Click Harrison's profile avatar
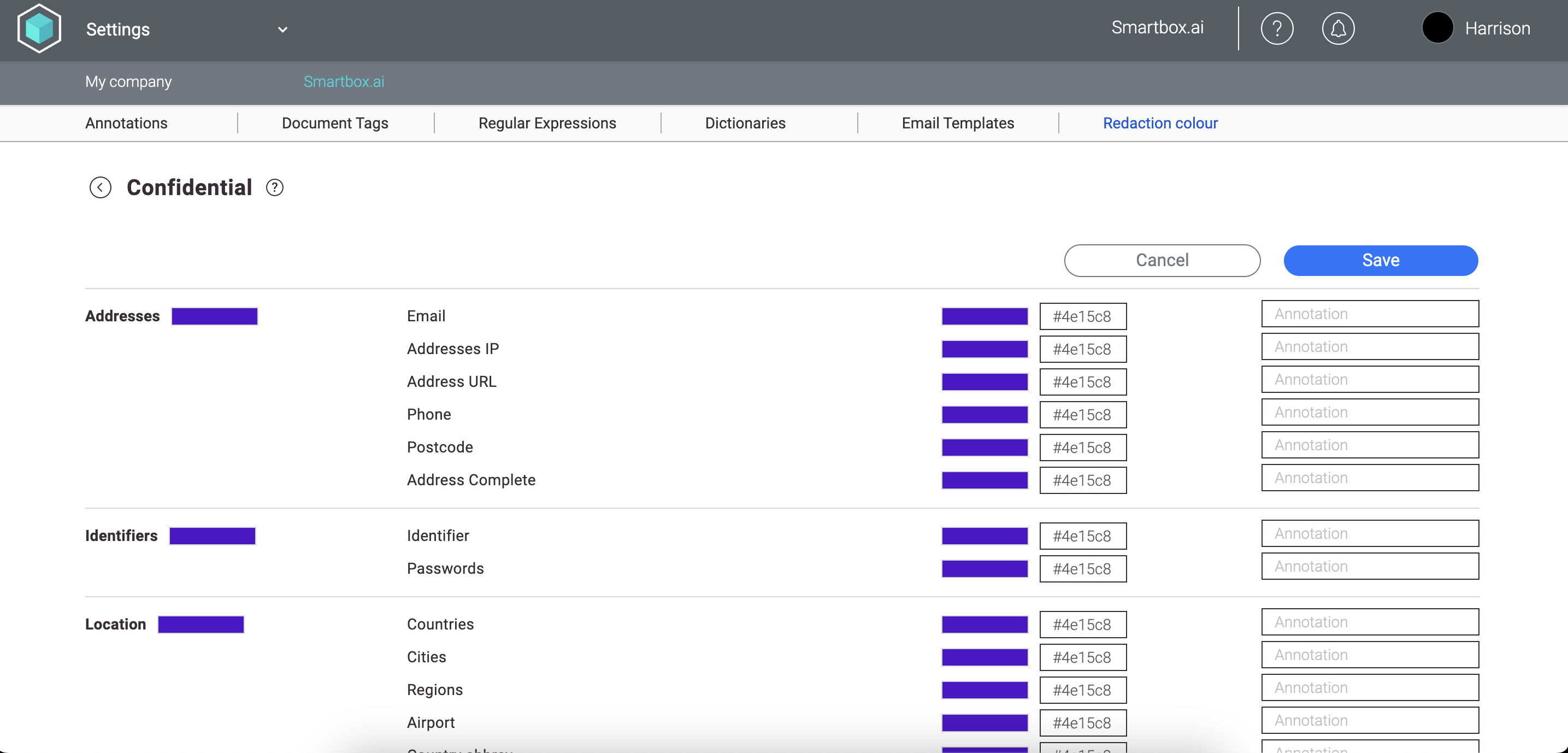 [x=1437, y=28]
